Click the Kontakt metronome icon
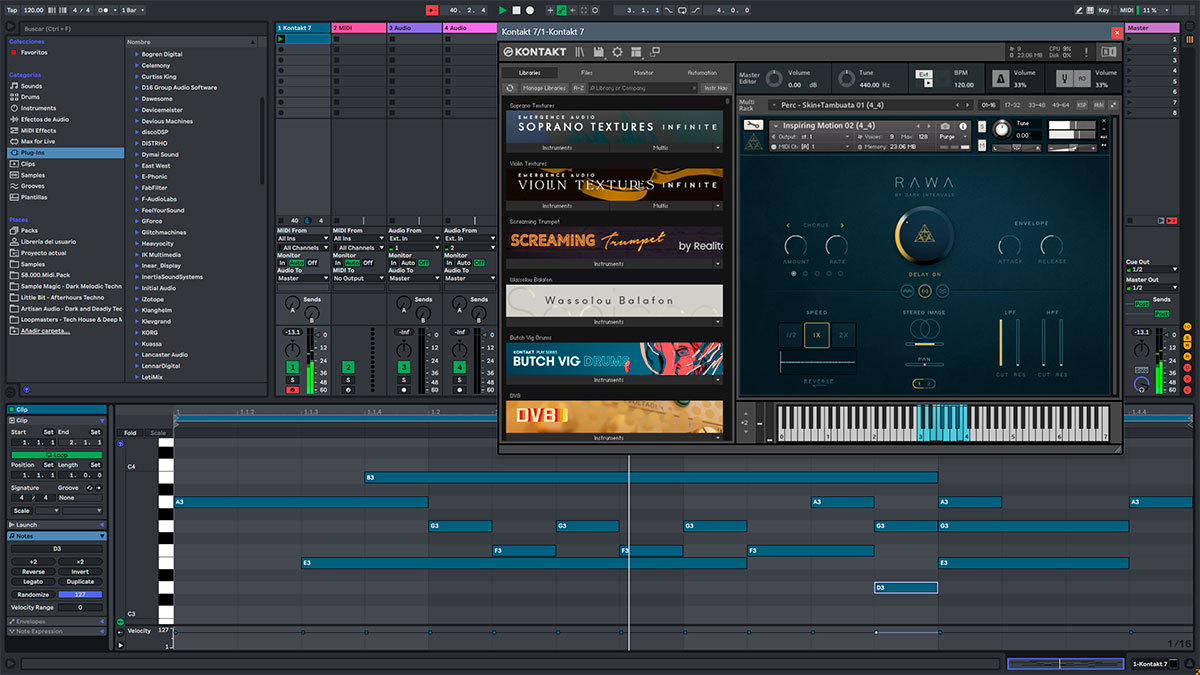The image size is (1200, 675). [1000, 78]
